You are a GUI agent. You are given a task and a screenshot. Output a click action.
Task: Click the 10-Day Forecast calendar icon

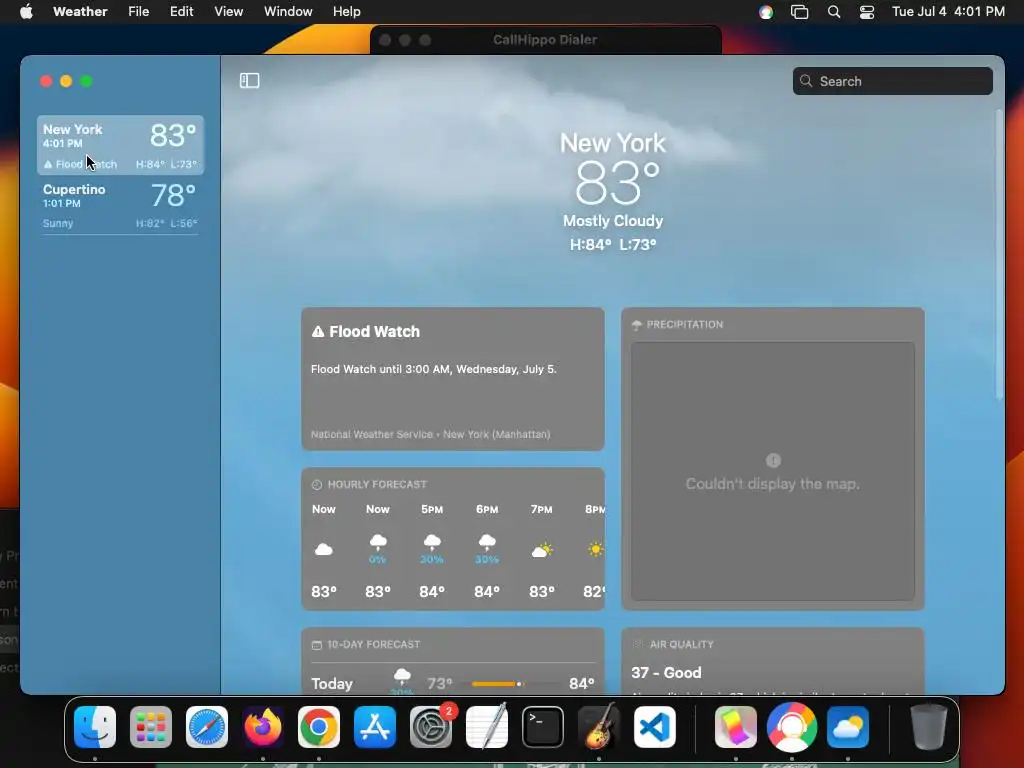coord(317,645)
